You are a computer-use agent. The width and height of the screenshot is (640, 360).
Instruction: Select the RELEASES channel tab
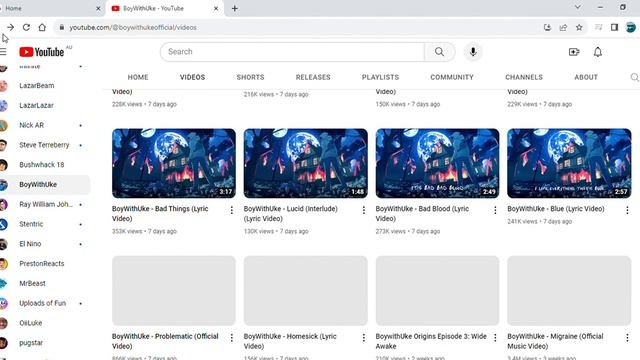(x=313, y=77)
